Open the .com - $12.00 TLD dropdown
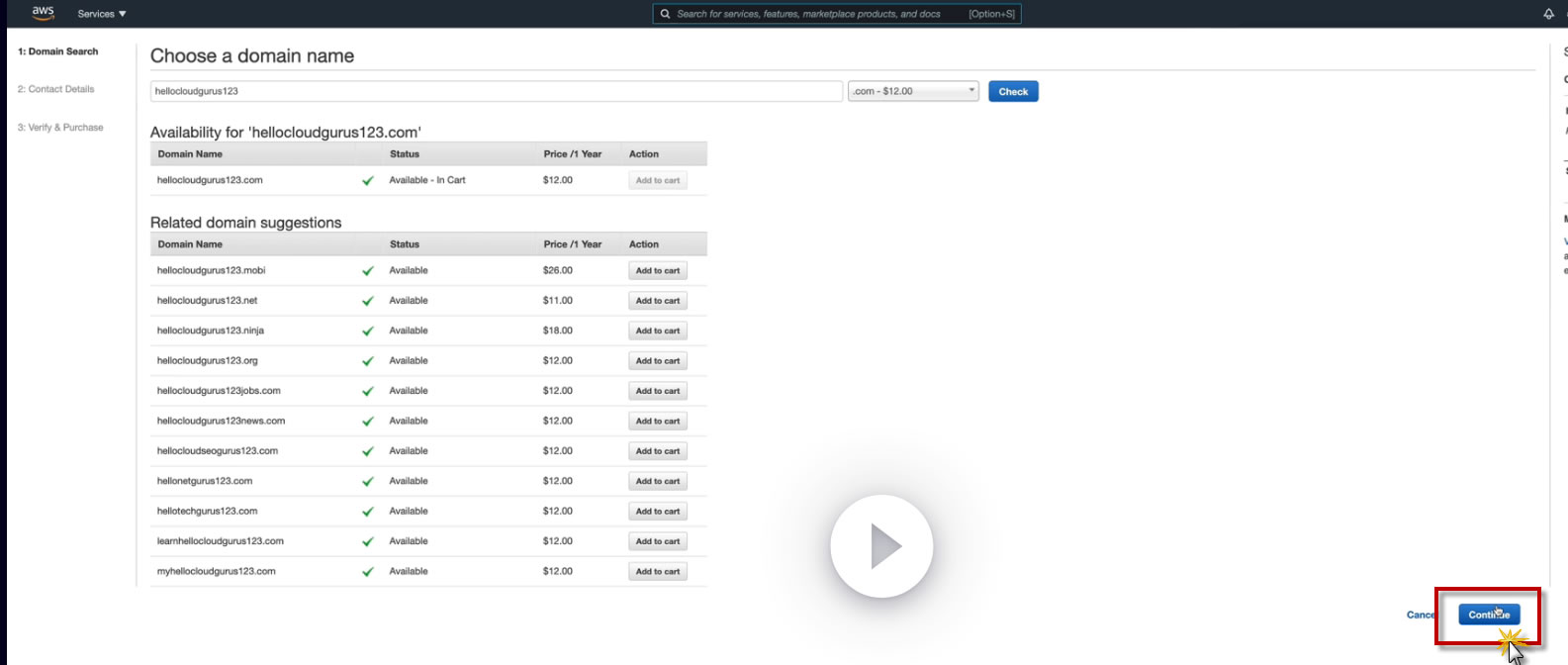The image size is (1568, 665). [913, 91]
